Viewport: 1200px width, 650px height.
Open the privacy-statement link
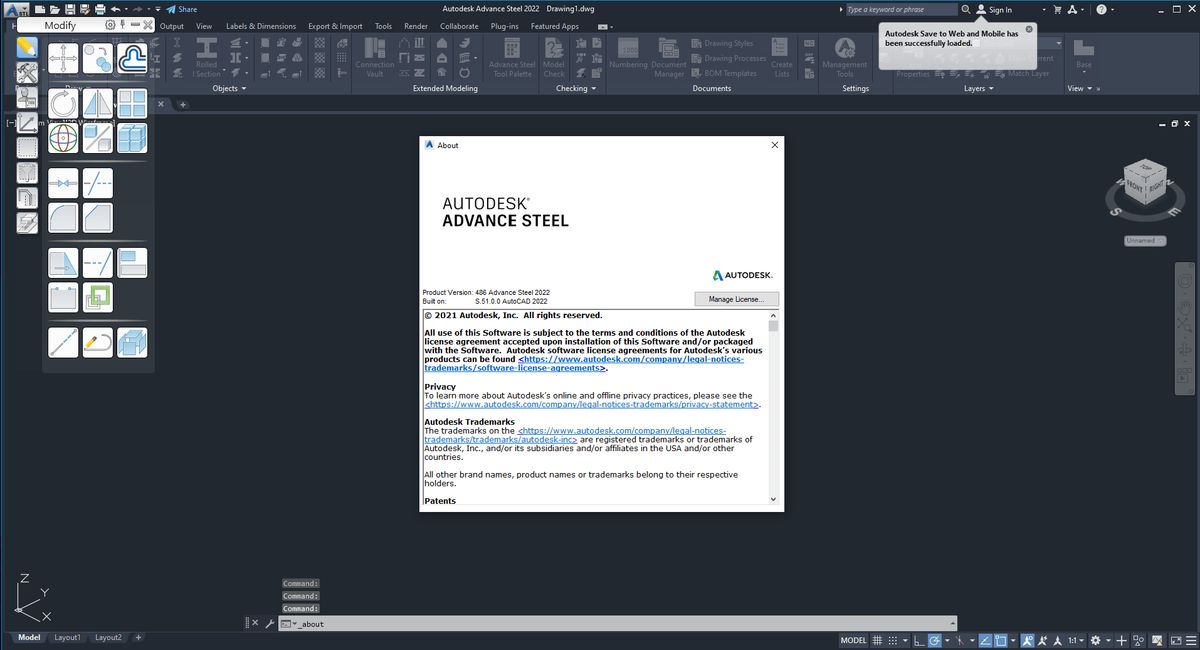click(x=592, y=405)
